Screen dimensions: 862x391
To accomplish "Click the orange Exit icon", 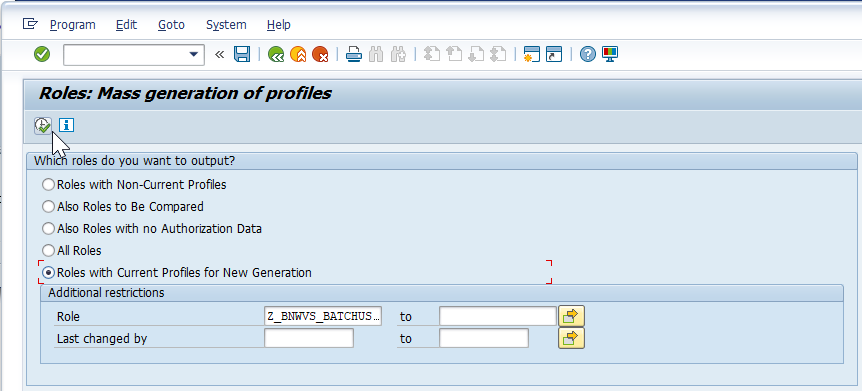I will (298, 54).
